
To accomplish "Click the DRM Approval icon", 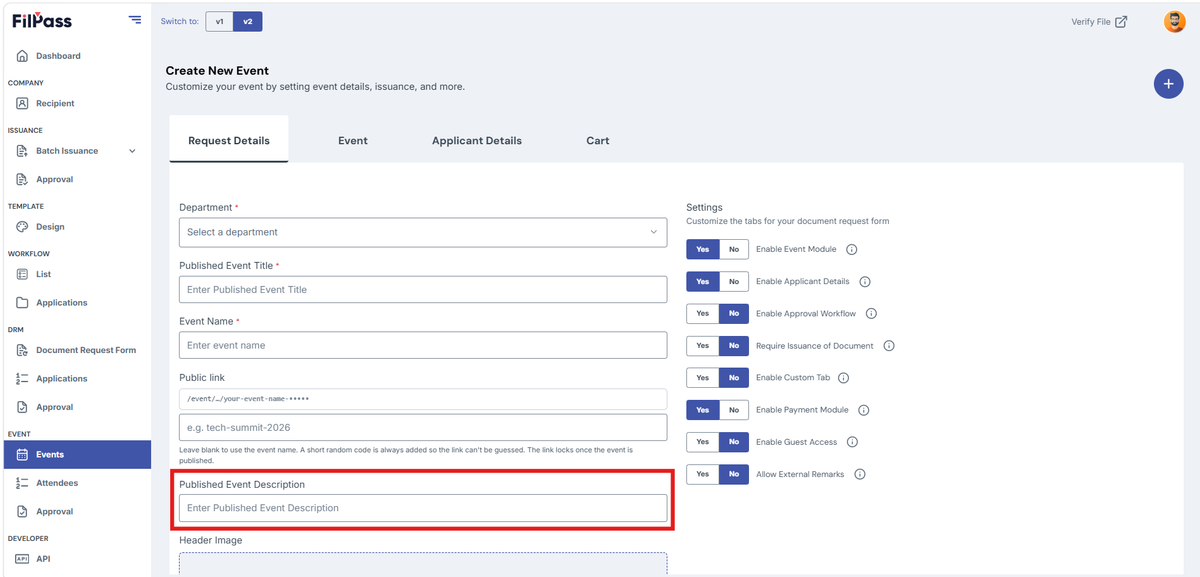I will tap(22, 407).
